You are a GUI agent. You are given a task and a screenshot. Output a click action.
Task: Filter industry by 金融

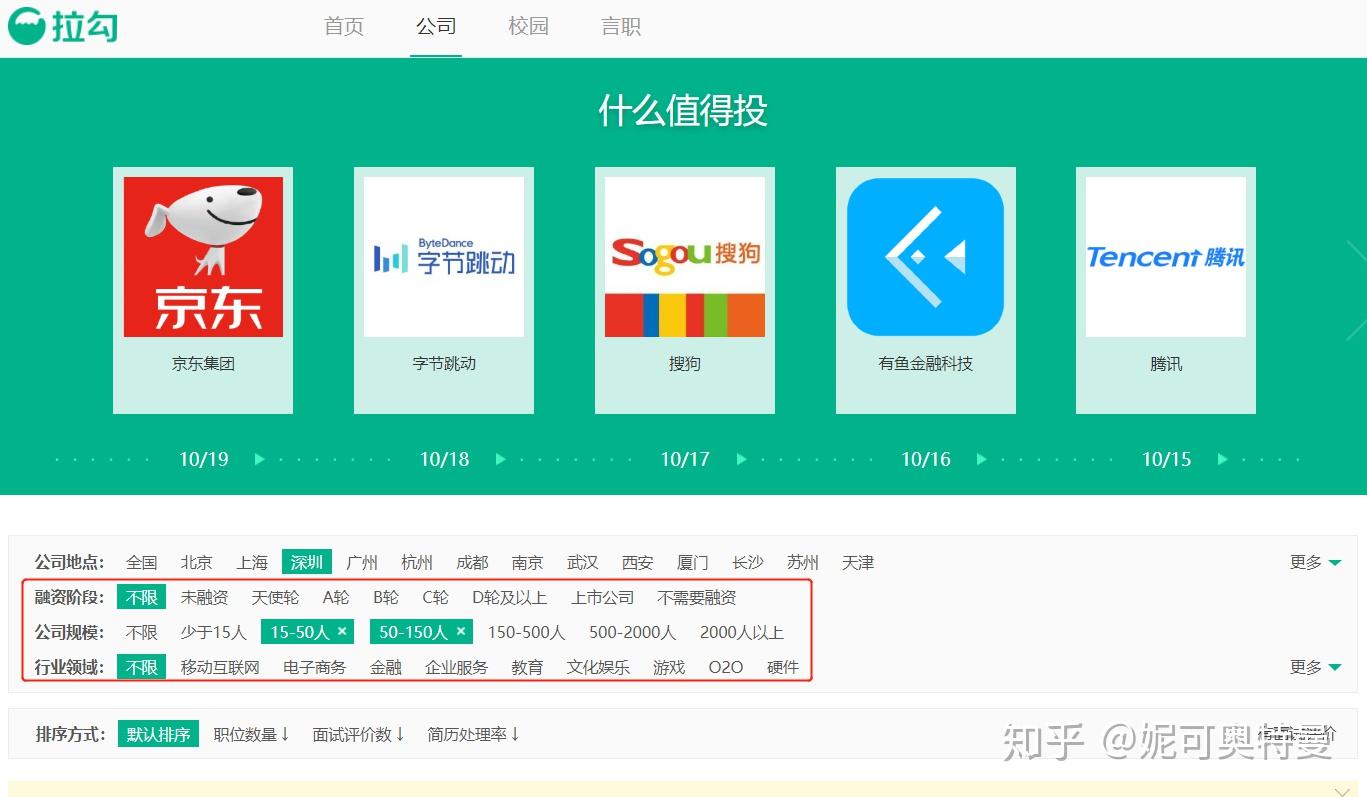click(x=386, y=667)
